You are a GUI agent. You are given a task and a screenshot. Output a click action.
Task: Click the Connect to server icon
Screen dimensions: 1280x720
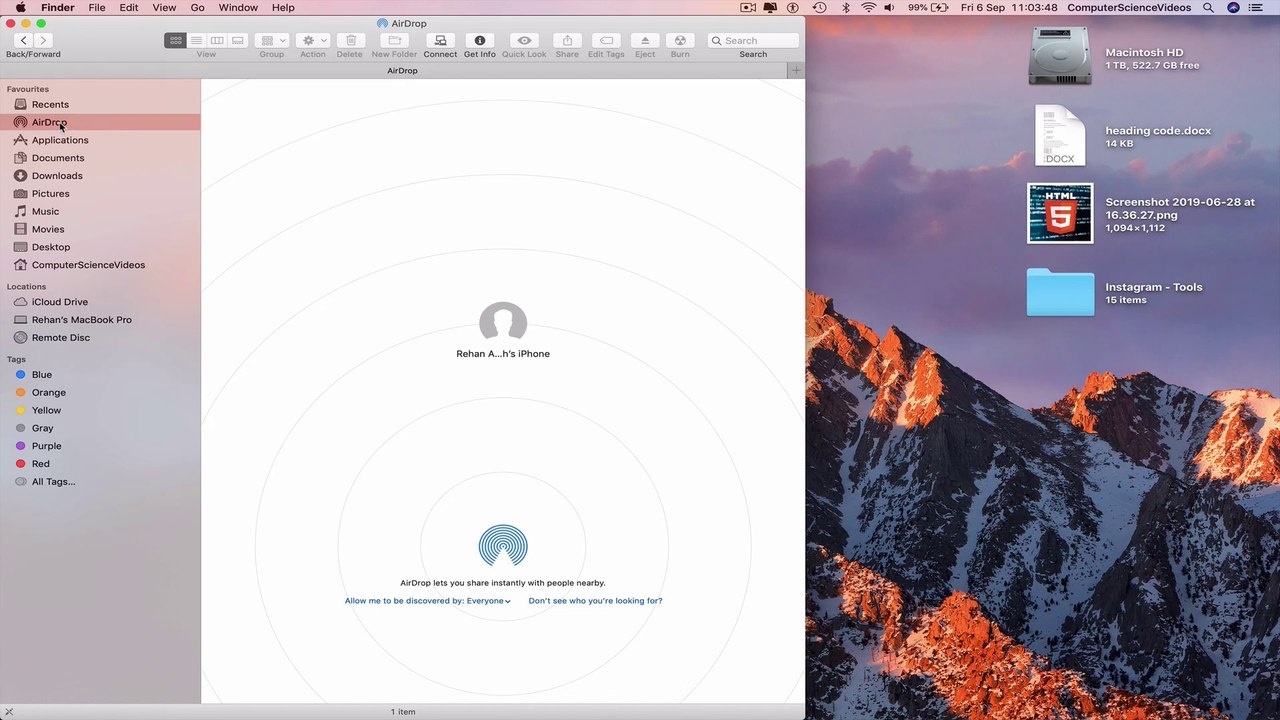[x=440, y=40]
